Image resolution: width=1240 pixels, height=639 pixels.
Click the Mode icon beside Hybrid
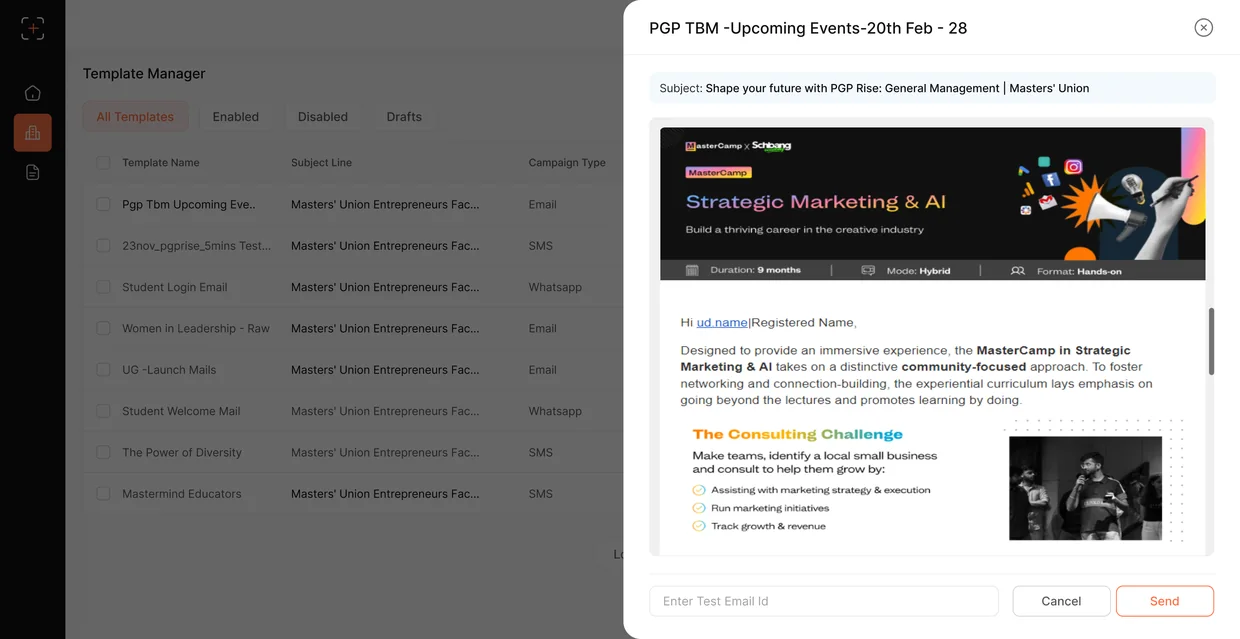click(868, 270)
